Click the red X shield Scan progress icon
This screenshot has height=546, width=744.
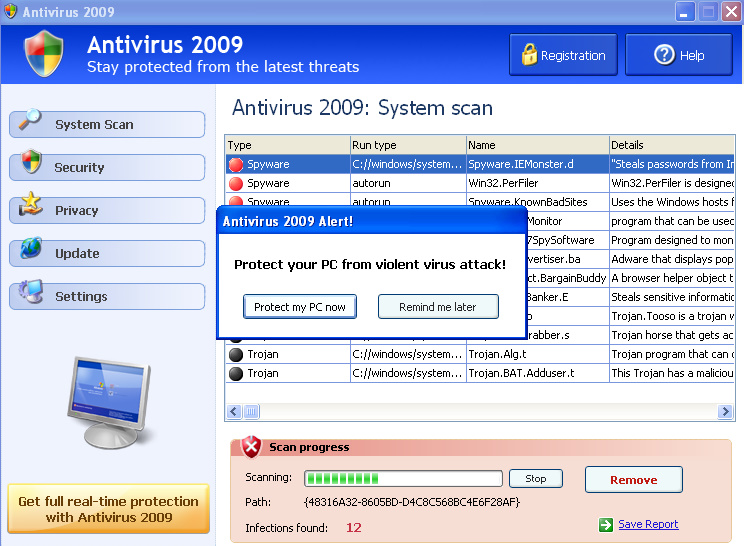click(x=251, y=447)
